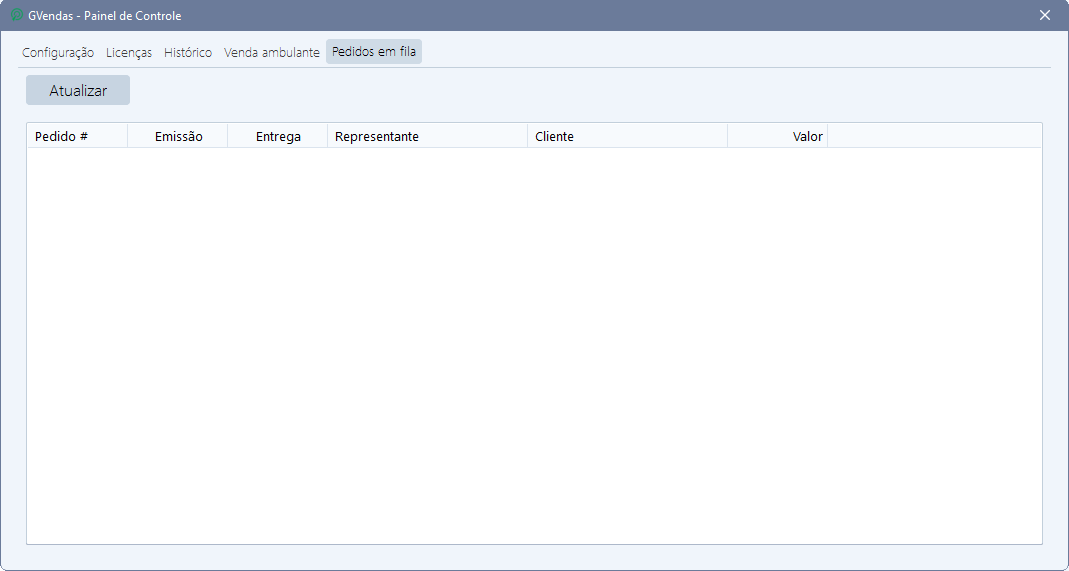This screenshot has height=571, width=1069.
Task: Select the Pedidos em fila tab
Action: click(x=374, y=52)
